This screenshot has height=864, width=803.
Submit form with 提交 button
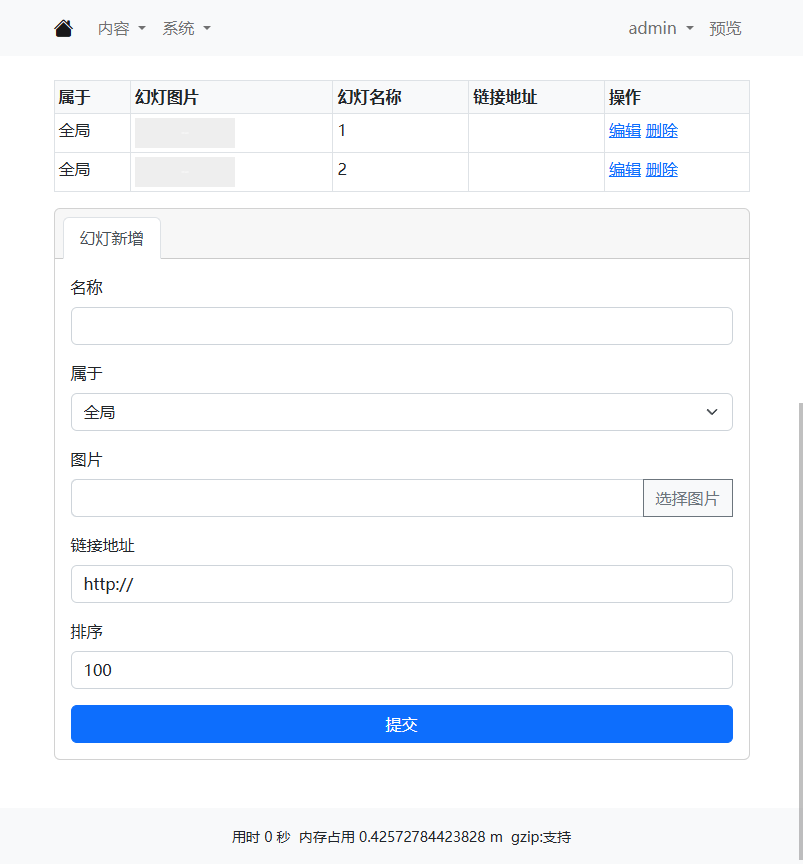(402, 724)
